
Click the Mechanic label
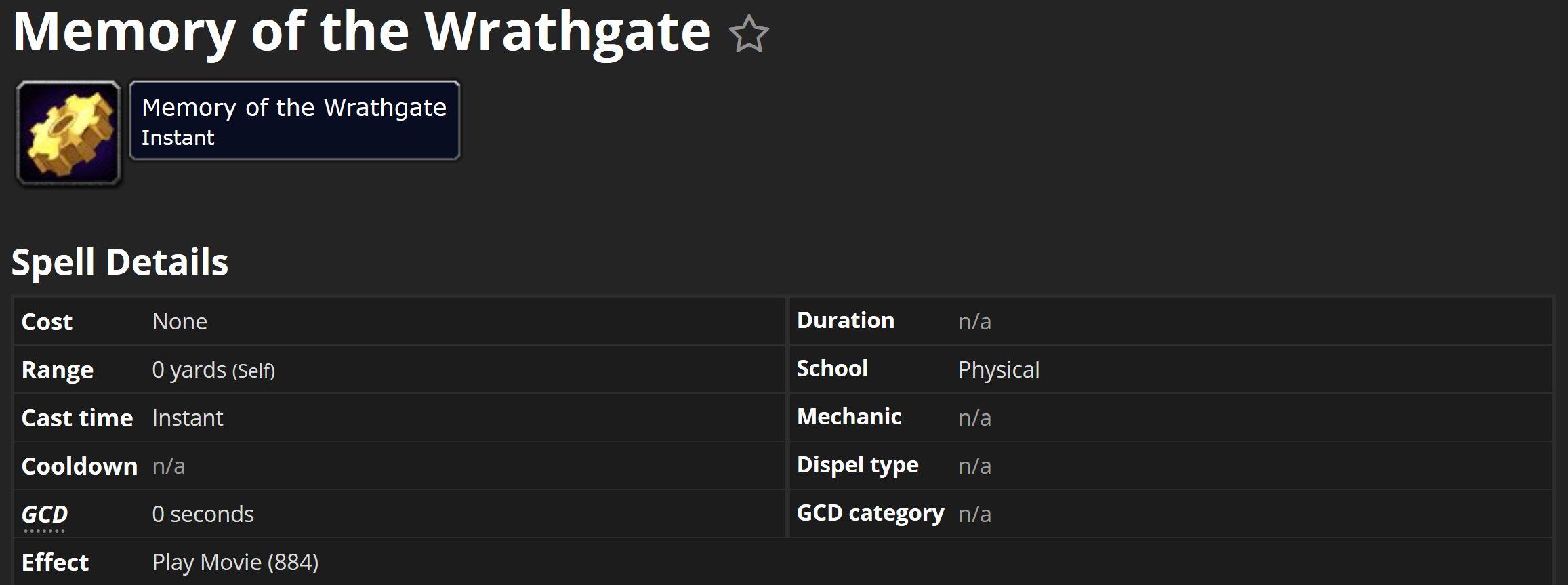pos(849,416)
